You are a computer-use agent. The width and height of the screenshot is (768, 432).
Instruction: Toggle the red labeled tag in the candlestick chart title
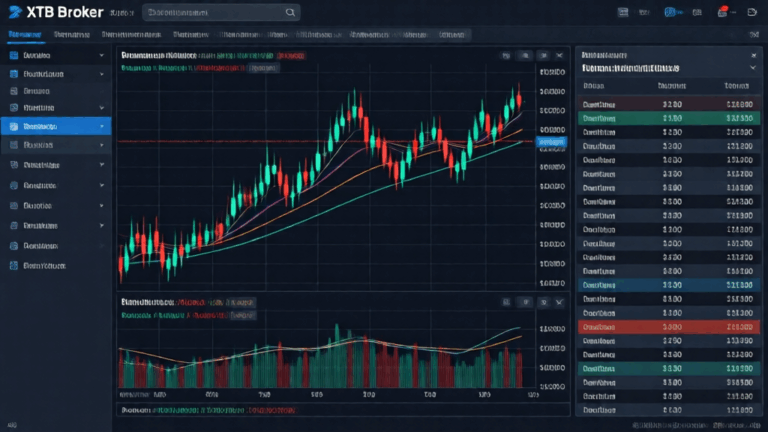pos(291,55)
